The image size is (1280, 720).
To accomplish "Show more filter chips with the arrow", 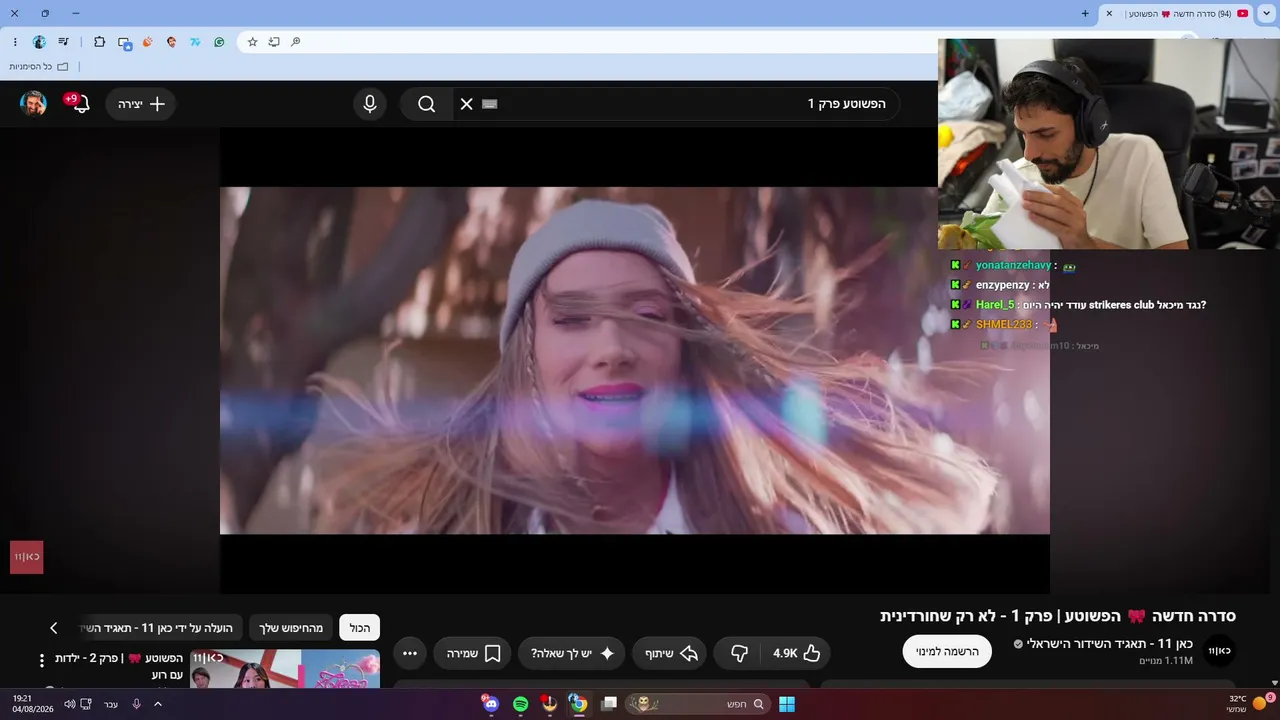I will pyautogui.click(x=54, y=628).
